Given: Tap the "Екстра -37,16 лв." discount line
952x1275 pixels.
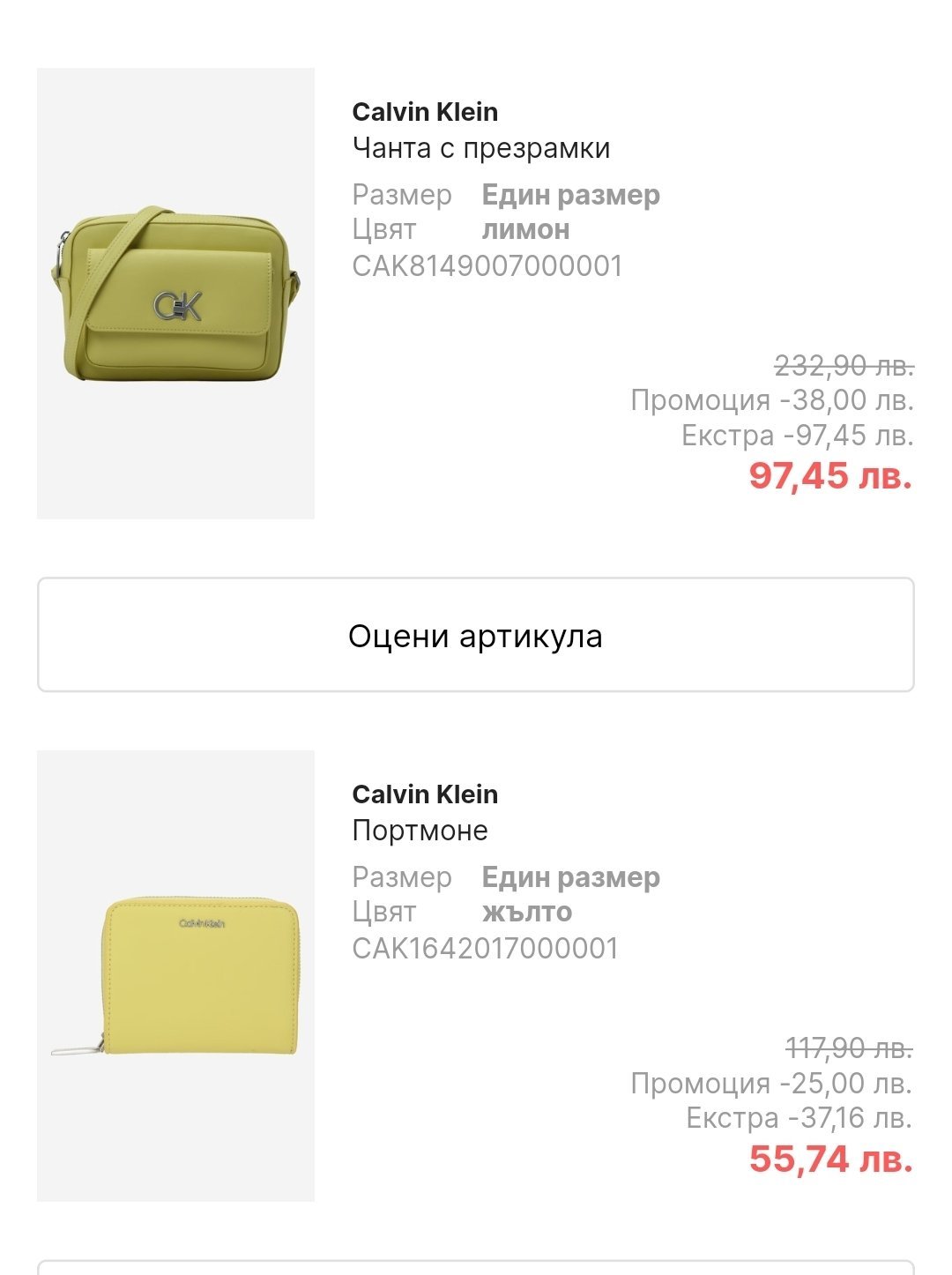Looking at the screenshot, I should (x=800, y=1119).
